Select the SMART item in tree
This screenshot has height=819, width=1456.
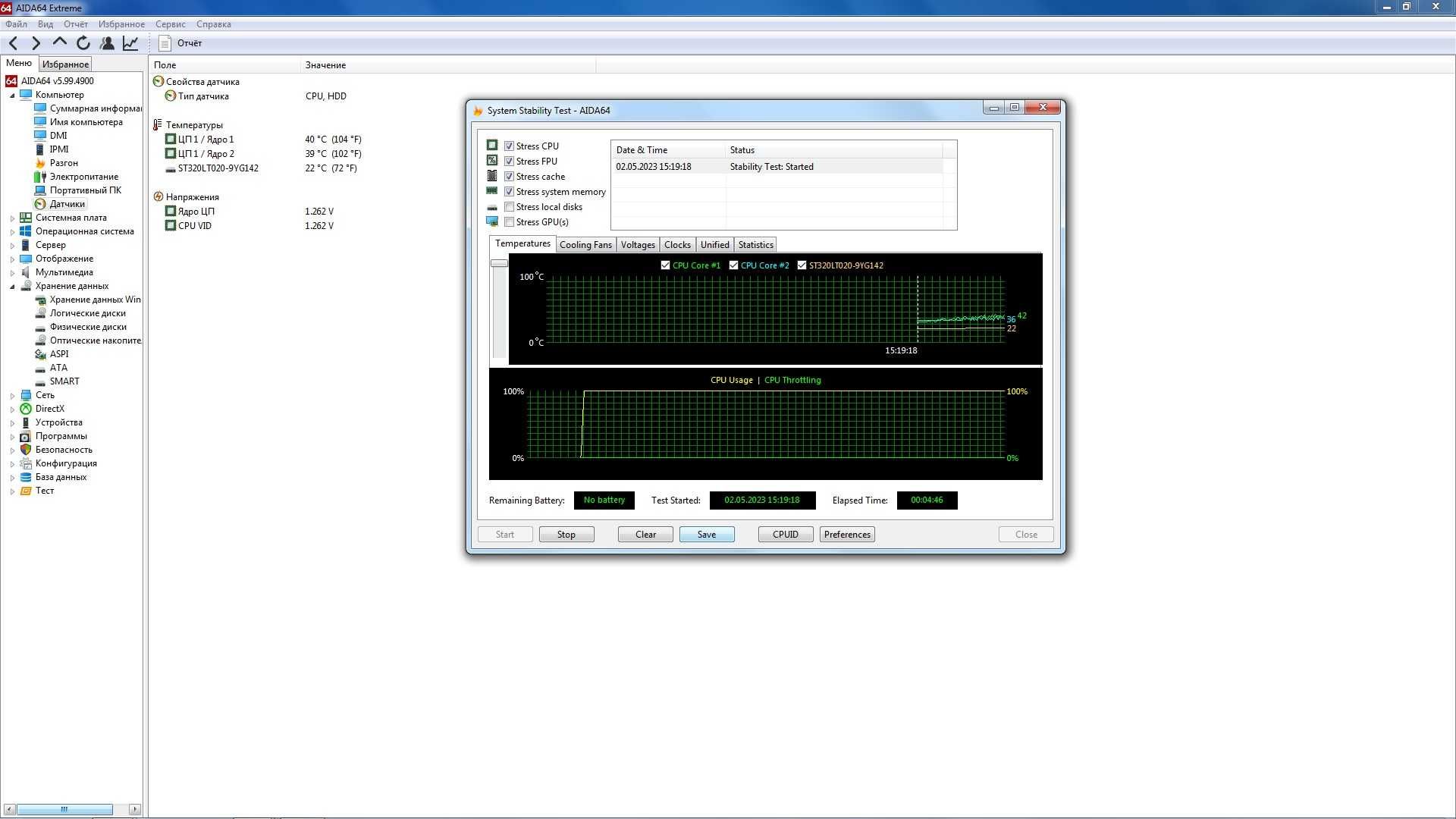(64, 381)
